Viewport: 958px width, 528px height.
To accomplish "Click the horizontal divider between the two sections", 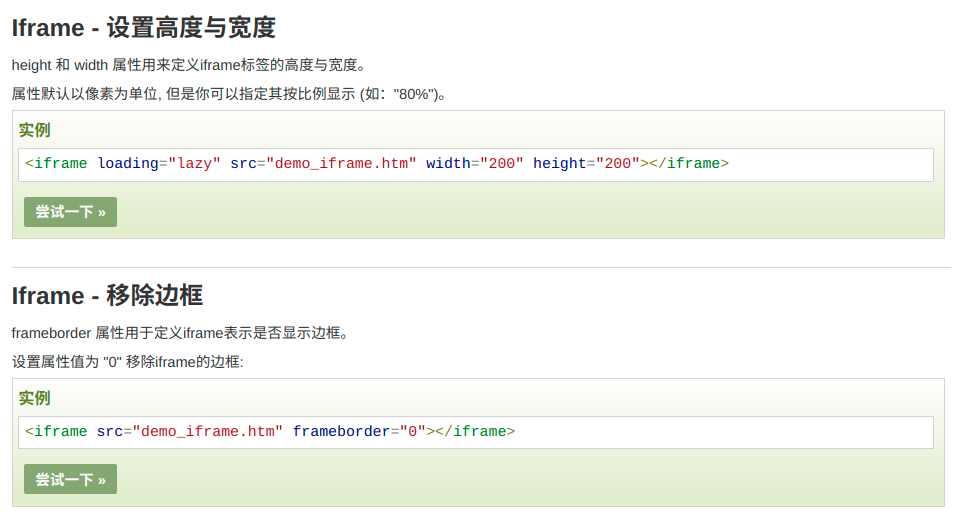I will pyautogui.click(x=480, y=267).
